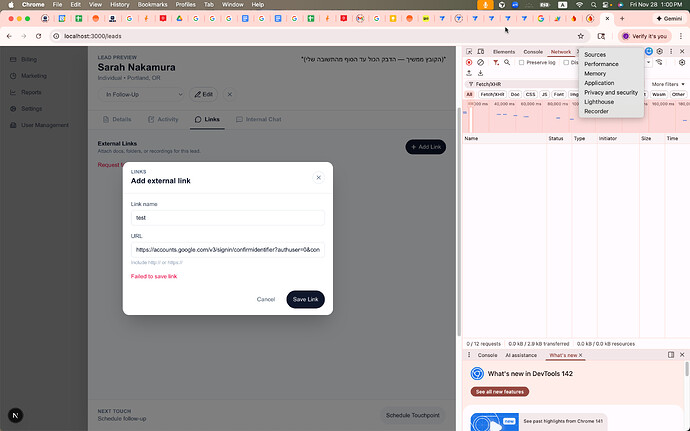Screen dimensions: 690x431
Task: Click the Verify it's you button
Action: (x=645, y=36)
